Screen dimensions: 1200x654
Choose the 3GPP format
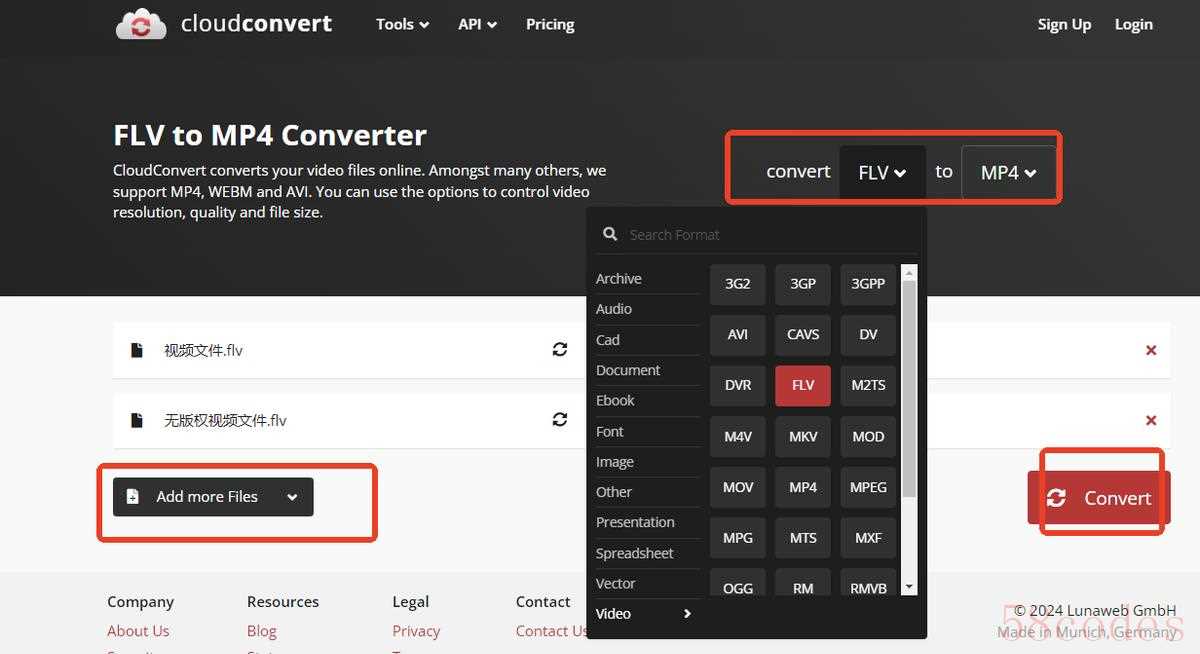coord(868,284)
